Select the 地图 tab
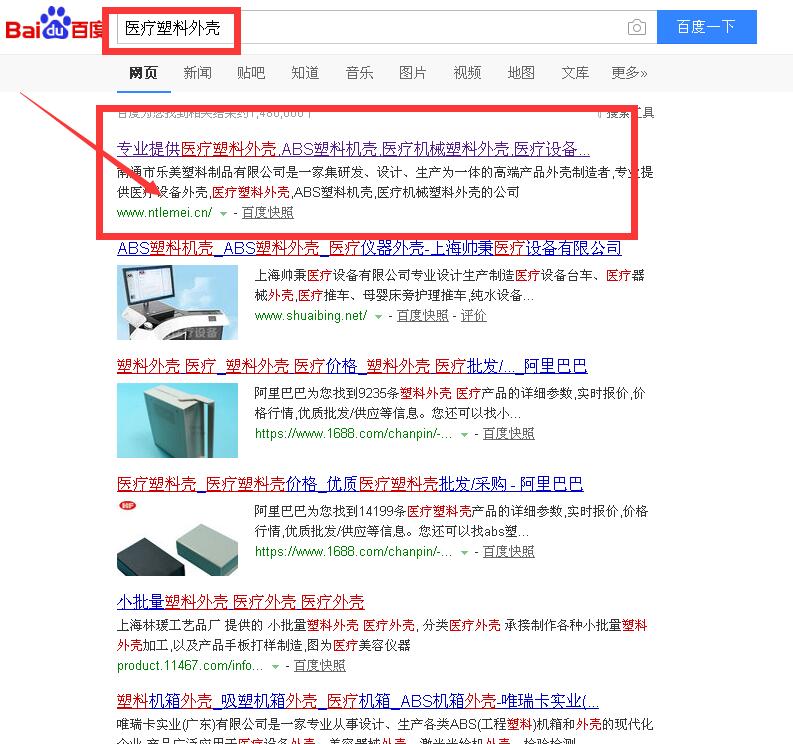This screenshot has width=793, height=744. pos(521,73)
